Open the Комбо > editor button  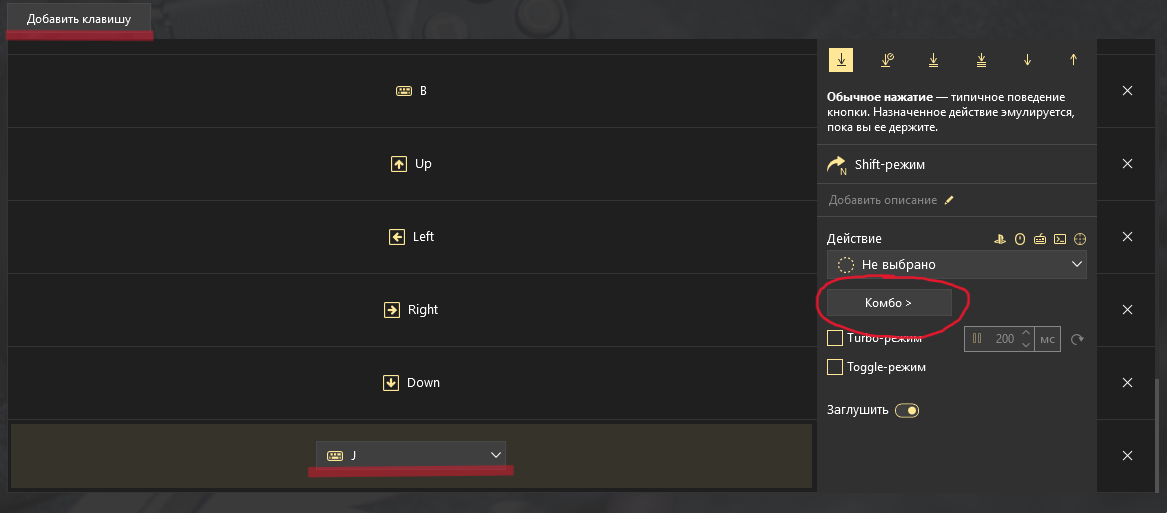889,303
